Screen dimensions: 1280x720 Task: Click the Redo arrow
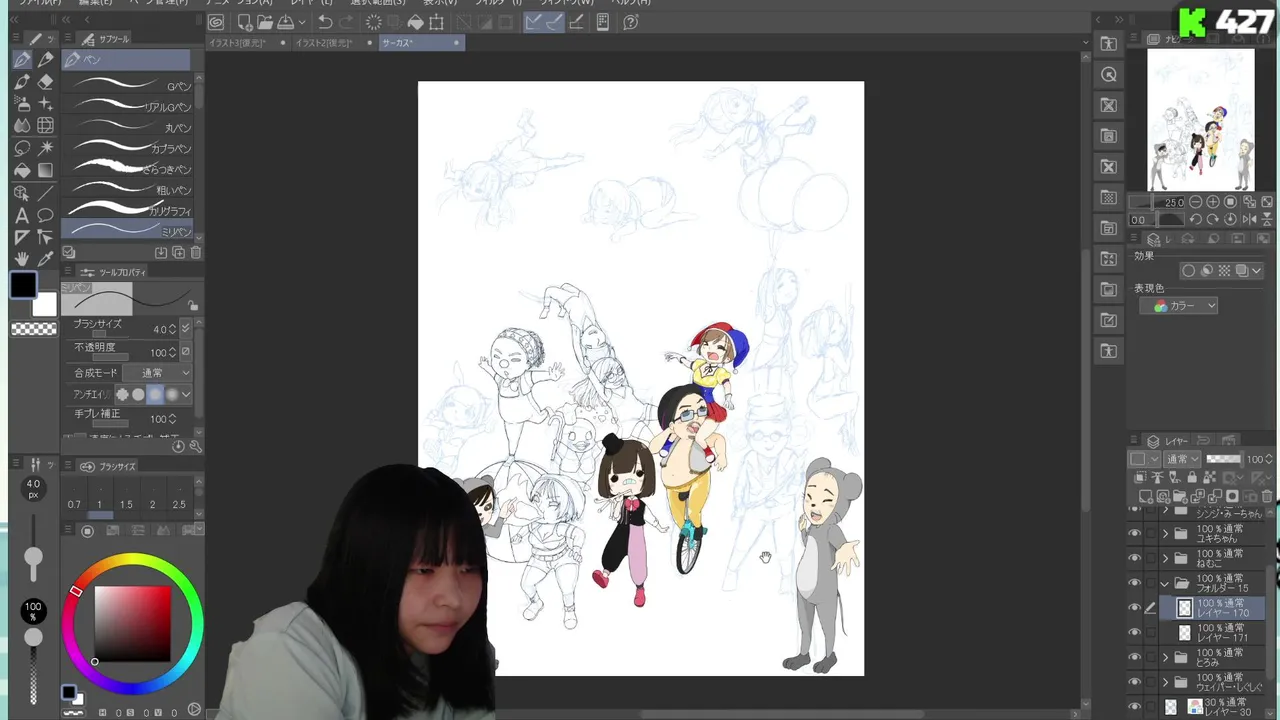(346, 22)
